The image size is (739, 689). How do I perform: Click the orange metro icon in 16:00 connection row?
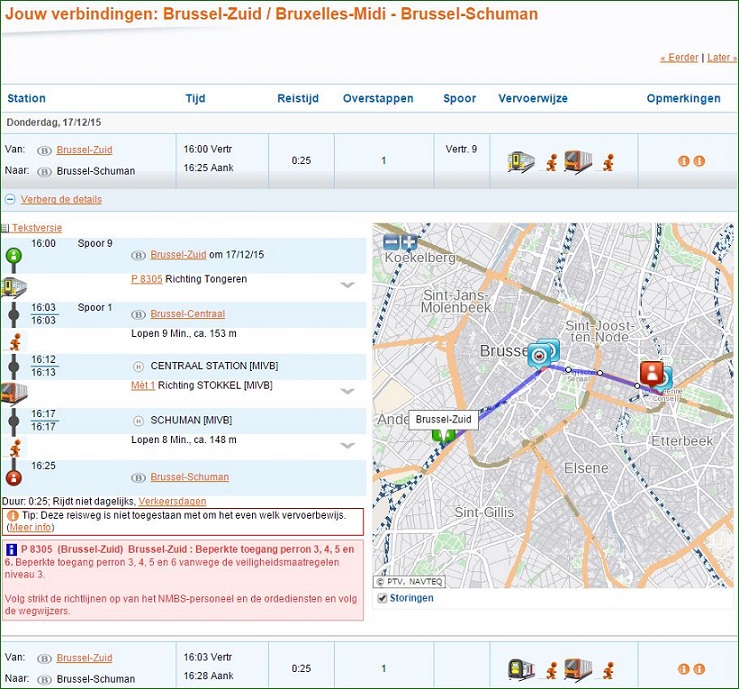[x=577, y=161]
